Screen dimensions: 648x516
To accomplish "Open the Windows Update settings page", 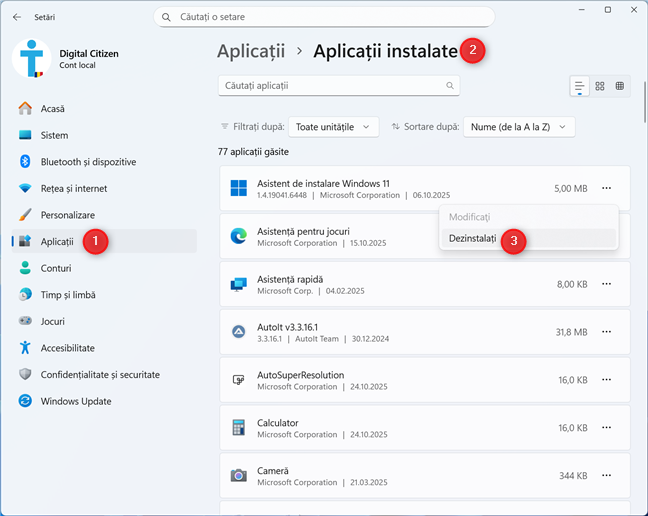I will tap(104, 401).
